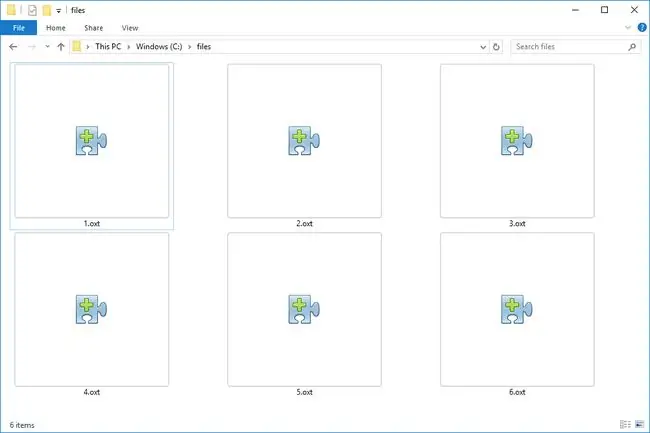Select the 1.oxt extension file icon
Image resolution: width=650 pixels, height=433 pixels.
tap(92, 140)
